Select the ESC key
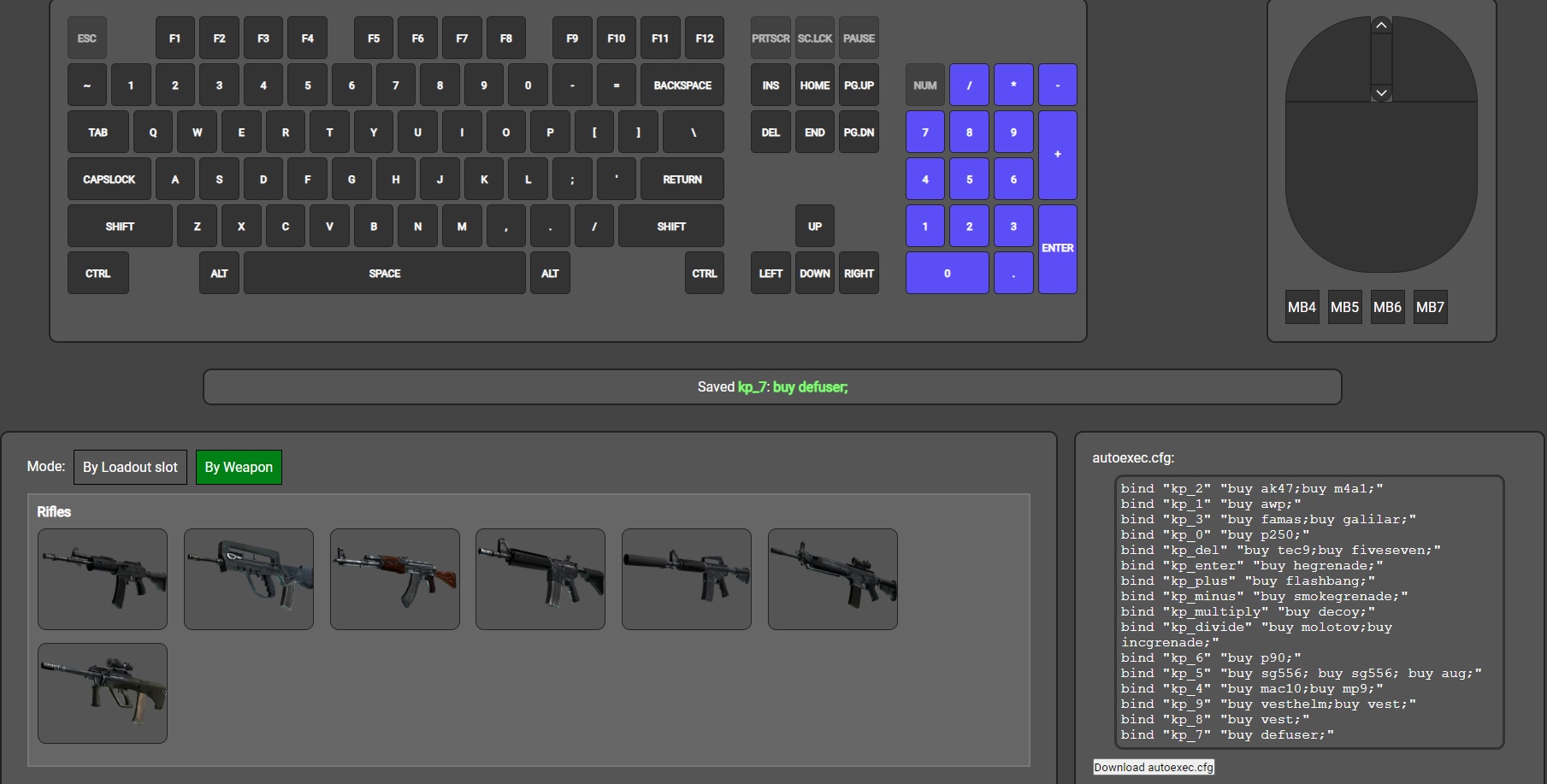Image resolution: width=1547 pixels, height=784 pixels. click(87, 38)
